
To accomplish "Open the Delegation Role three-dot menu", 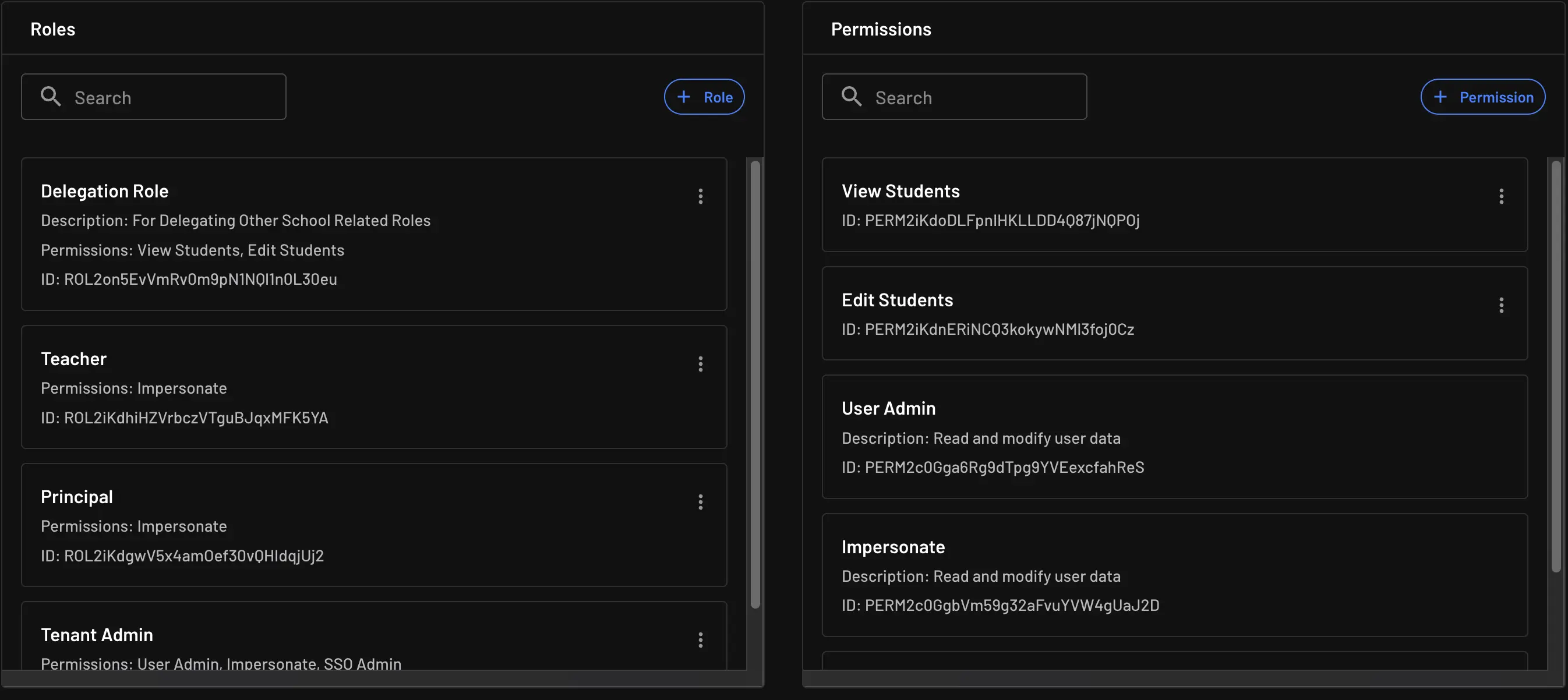I will click(700, 196).
